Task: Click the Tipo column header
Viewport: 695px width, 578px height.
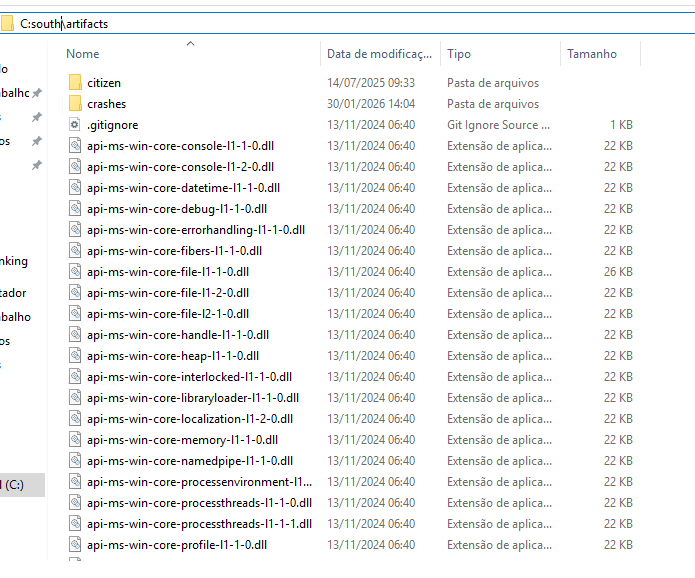Action: (x=459, y=54)
